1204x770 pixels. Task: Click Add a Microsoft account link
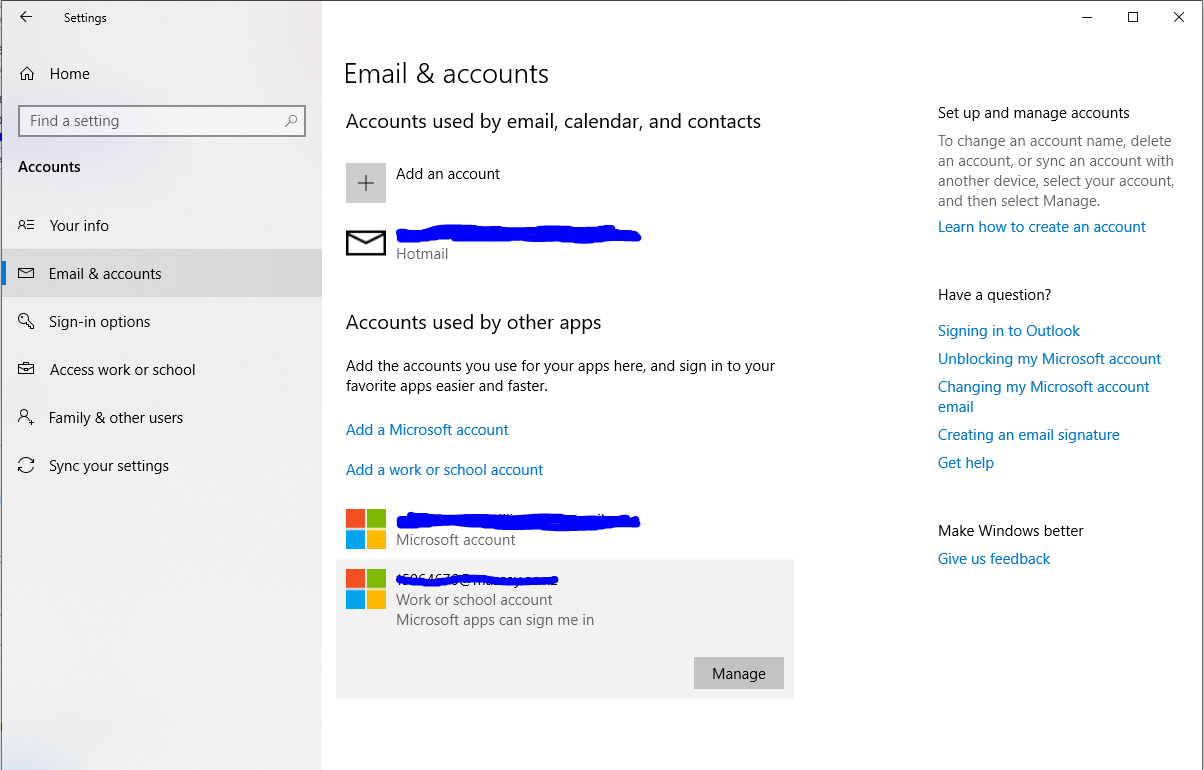(x=427, y=430)
